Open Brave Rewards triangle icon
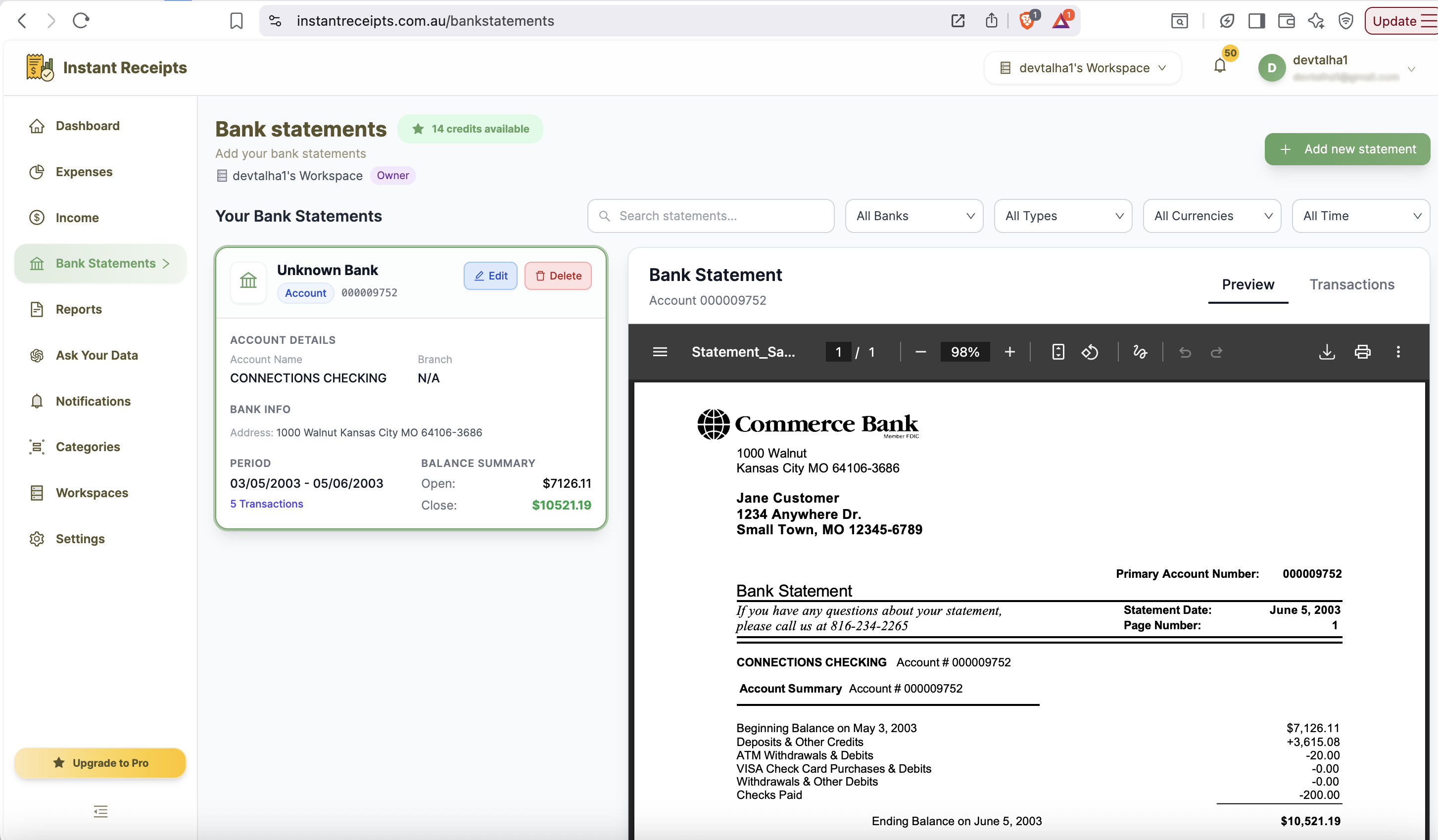This screenshot has width=1438, height=840. coord(1061,21)
